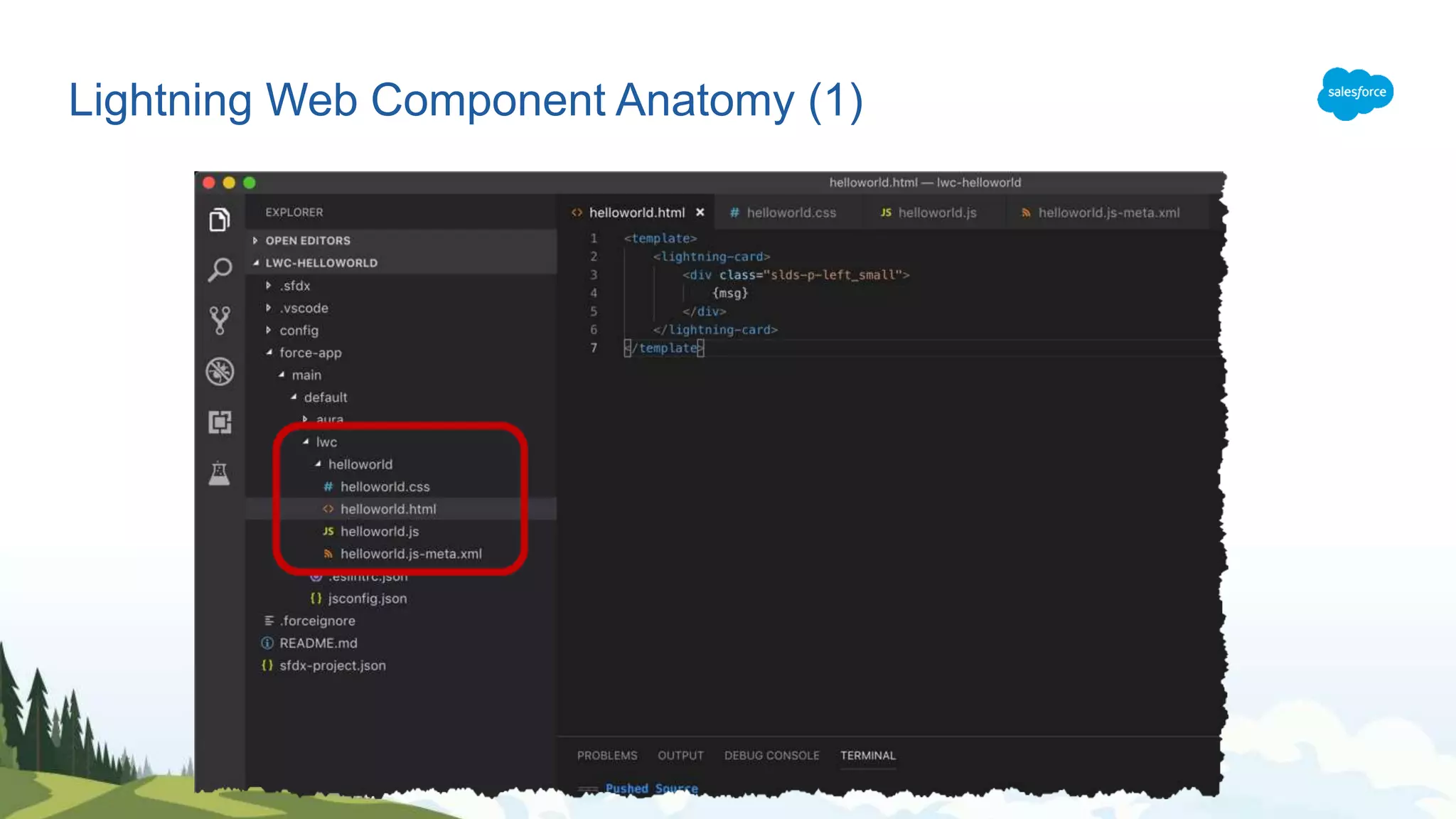Expand the config folder

[x=268, y=330]
